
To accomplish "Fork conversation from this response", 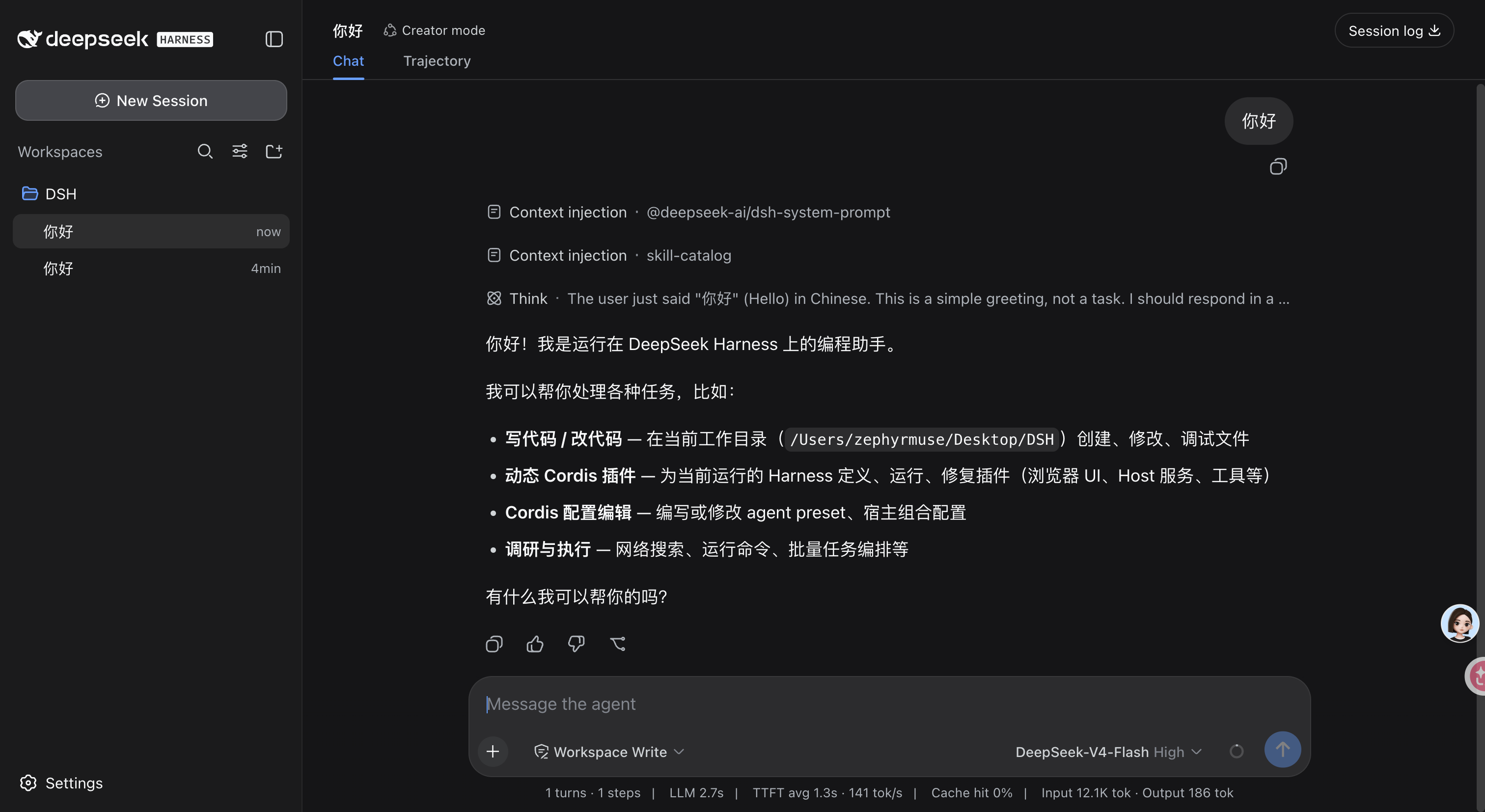I will [617, 644].
